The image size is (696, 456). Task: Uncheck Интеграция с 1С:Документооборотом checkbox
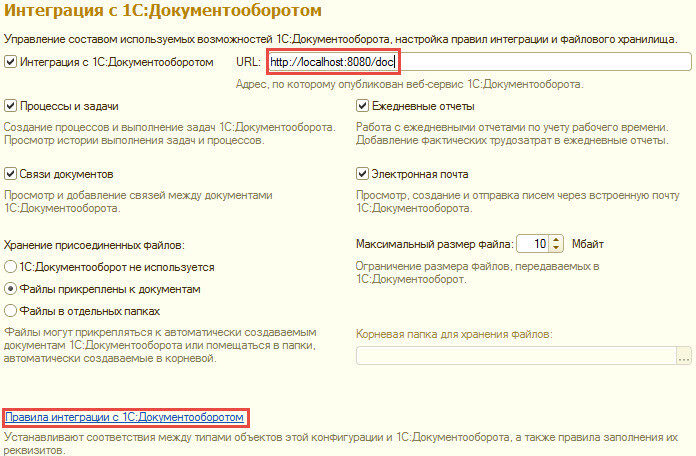[x=10, y=61]
